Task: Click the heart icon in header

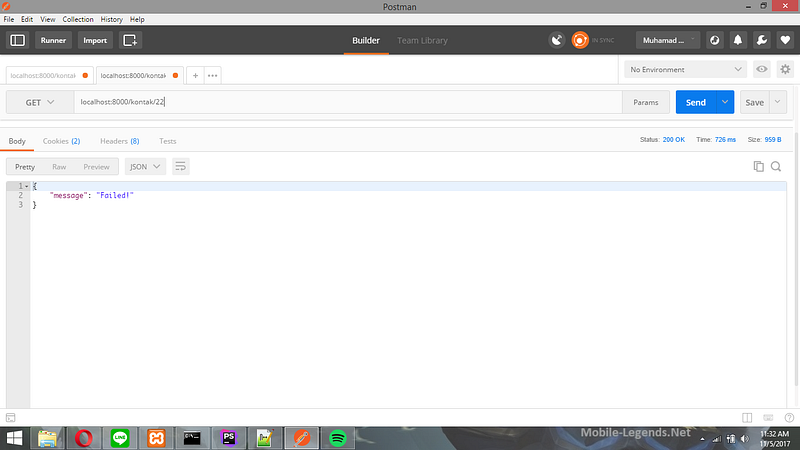Action: 785,40
